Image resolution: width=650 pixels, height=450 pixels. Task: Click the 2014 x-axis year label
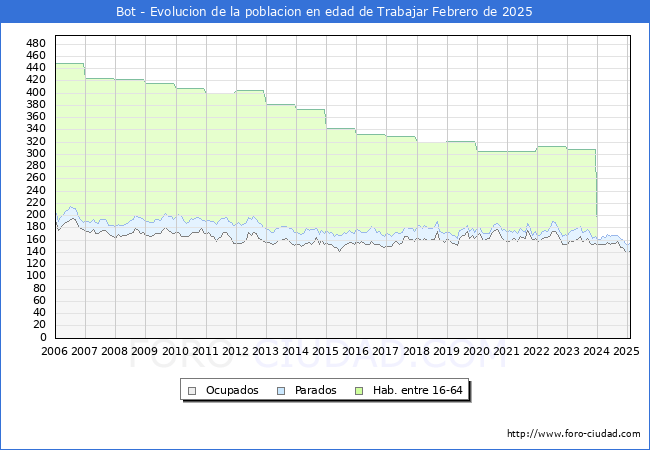coord(295,351)
